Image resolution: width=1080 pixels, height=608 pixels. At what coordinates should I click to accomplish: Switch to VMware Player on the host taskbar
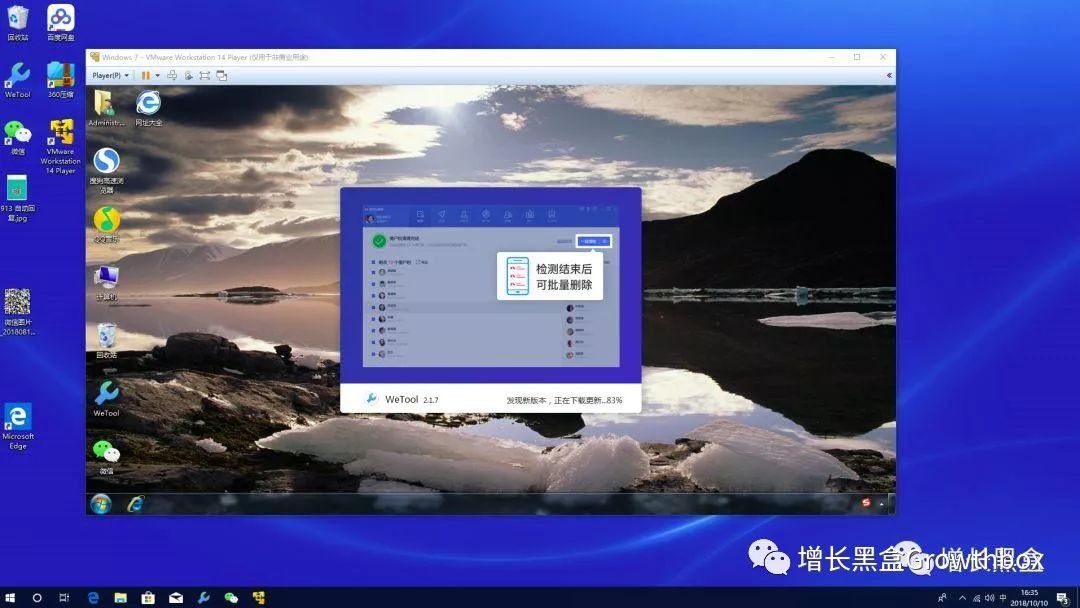pyautogui.click(x=259, y=598)
